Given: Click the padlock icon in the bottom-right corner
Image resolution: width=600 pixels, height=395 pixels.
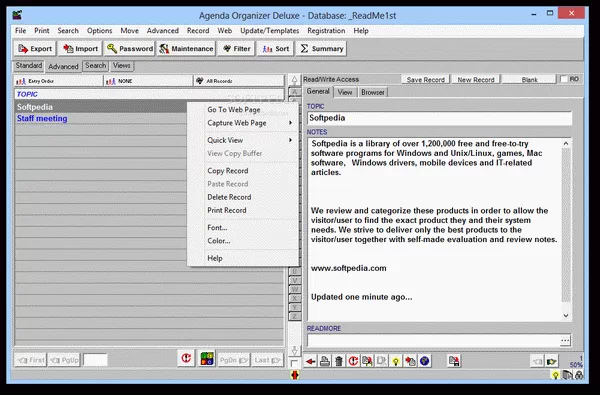Looking at the screenshot, I should click(x=580, y=375).
